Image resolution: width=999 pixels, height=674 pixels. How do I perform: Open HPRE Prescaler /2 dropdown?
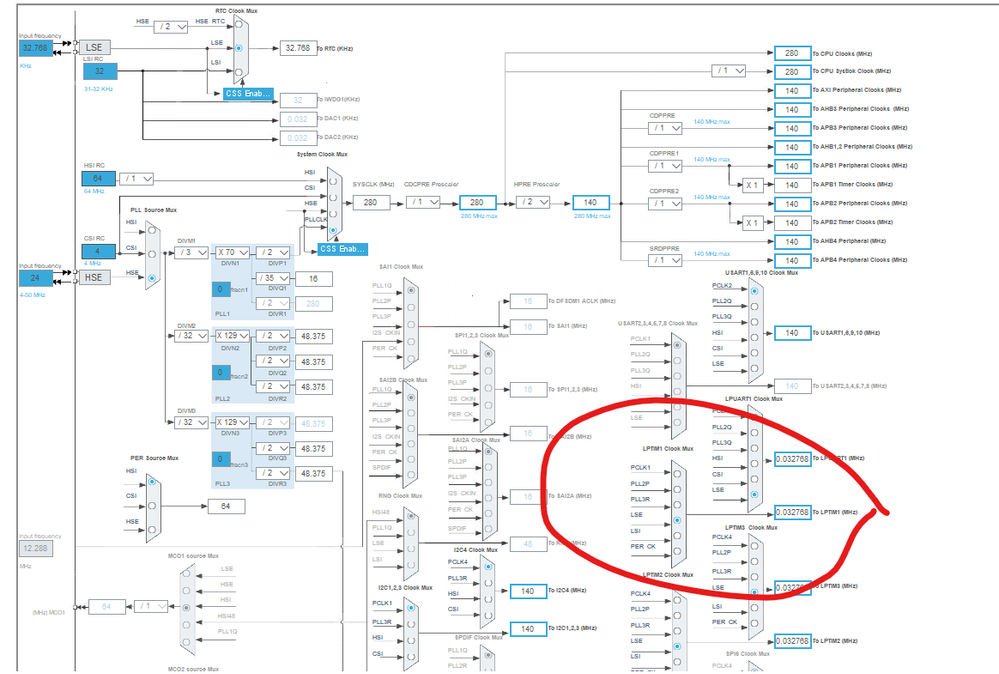(533, 202)
